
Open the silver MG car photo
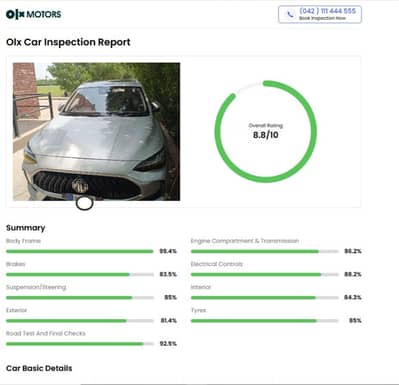(96, 132)
